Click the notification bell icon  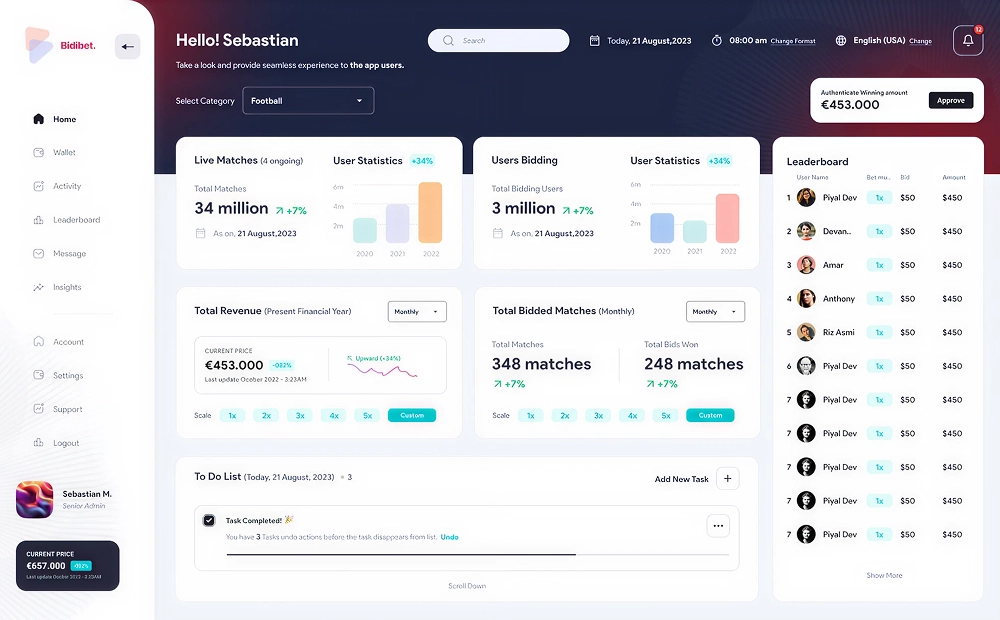click(x=967, y=41)
